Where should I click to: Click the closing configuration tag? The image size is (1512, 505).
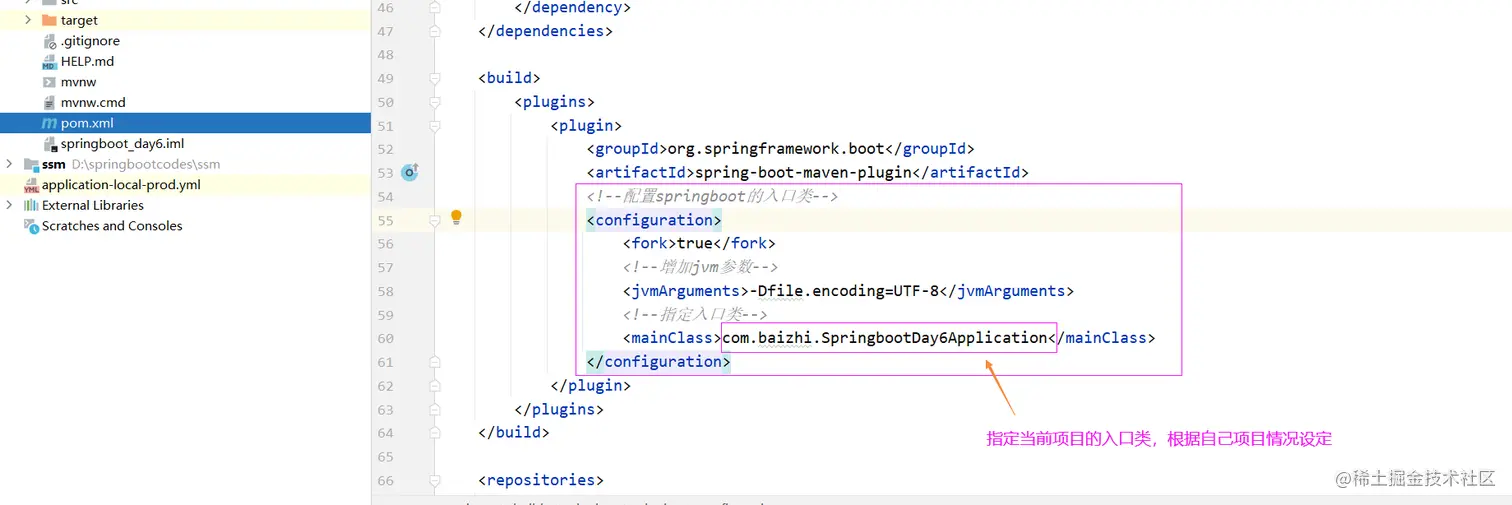(x=659, y=362)
